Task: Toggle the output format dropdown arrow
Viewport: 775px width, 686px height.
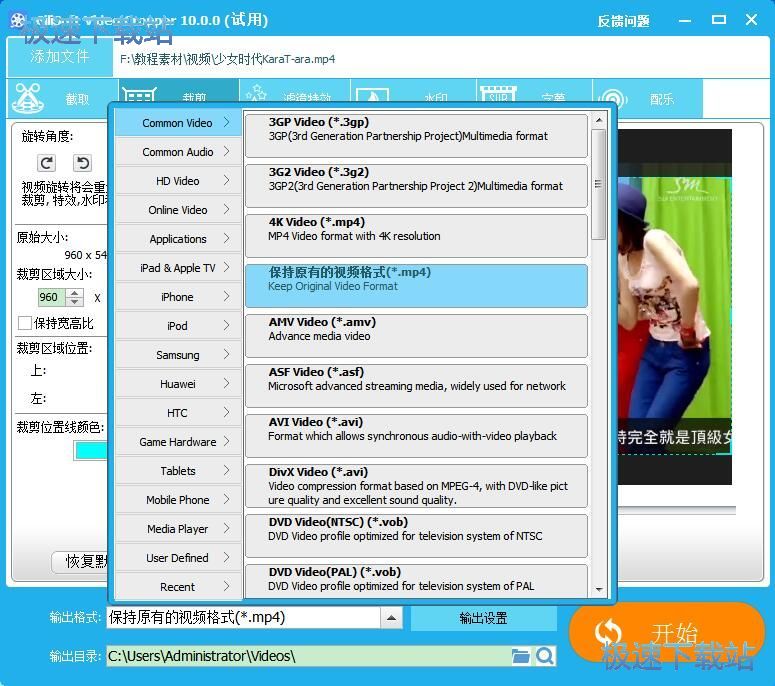Action: click(391, 618)
